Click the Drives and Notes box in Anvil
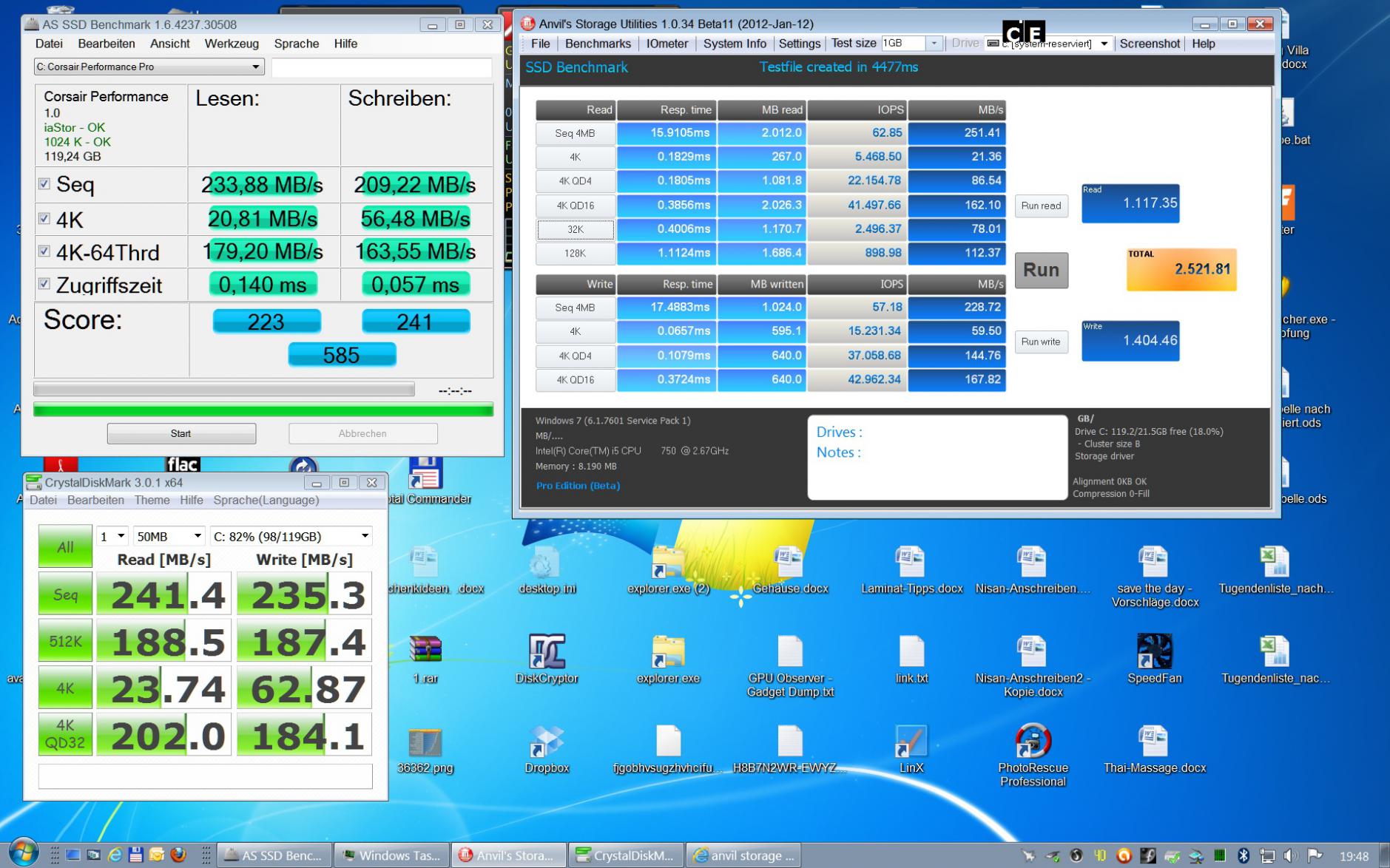The image size is (1390, 868). [937, 457]
